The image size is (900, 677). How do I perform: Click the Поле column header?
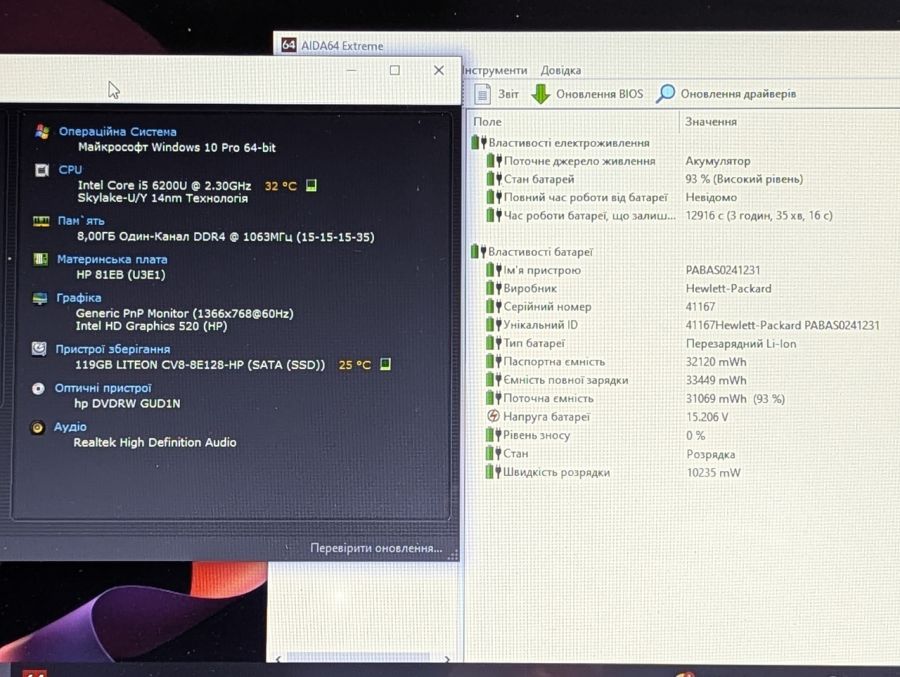[x=487, y=122]
